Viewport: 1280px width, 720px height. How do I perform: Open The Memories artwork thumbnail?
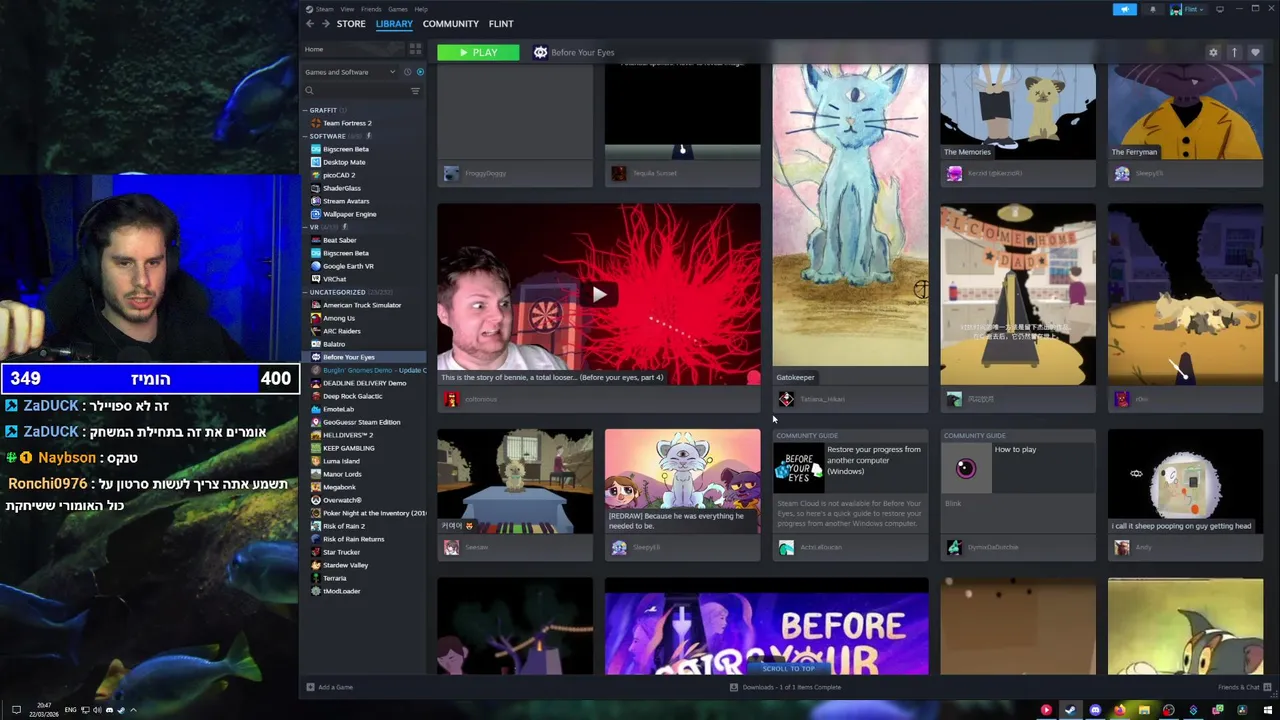(x=1017, y=111)
